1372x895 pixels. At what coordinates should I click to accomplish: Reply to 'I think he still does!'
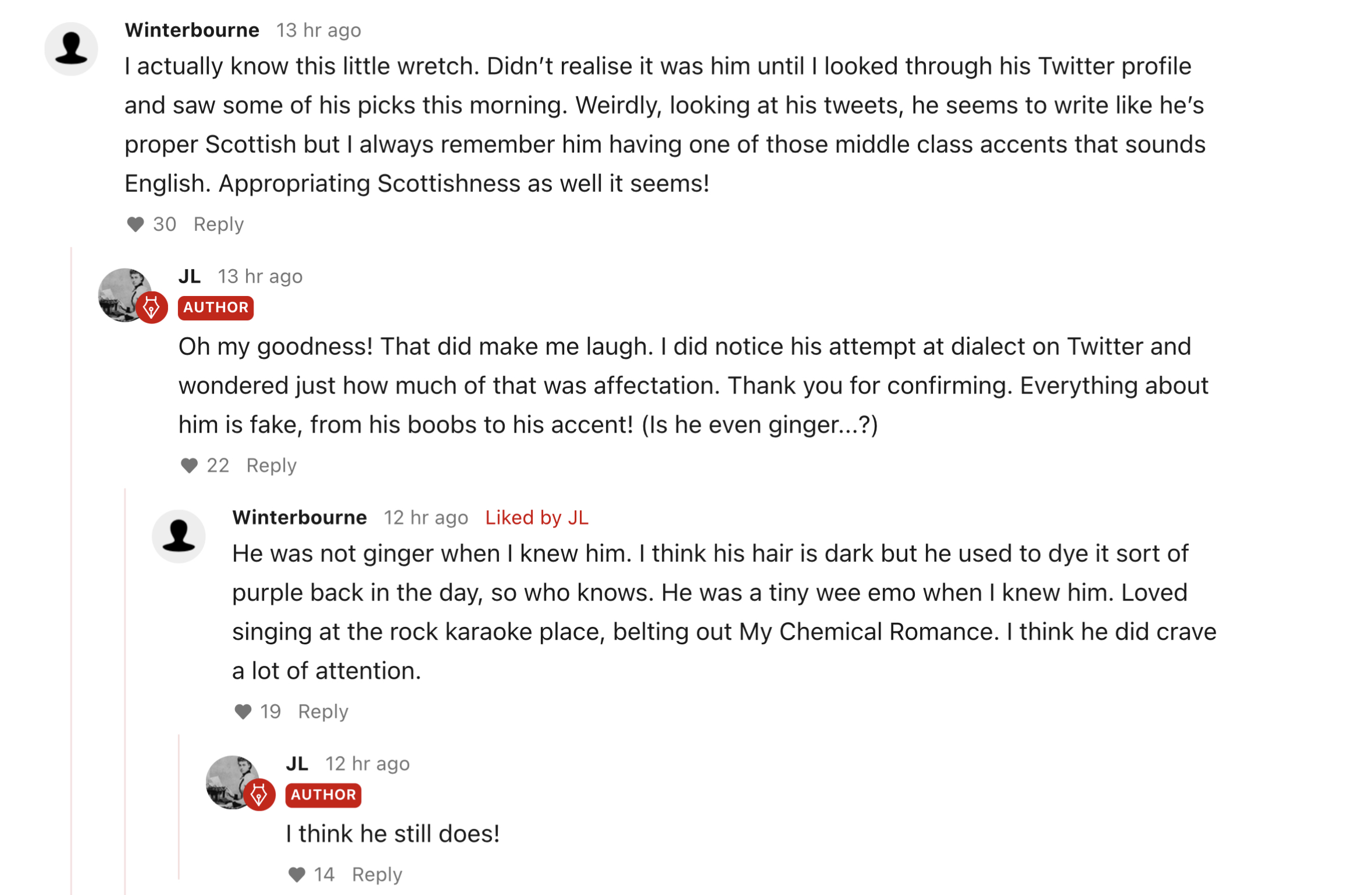pyautogui.click(x=377, y=874)
